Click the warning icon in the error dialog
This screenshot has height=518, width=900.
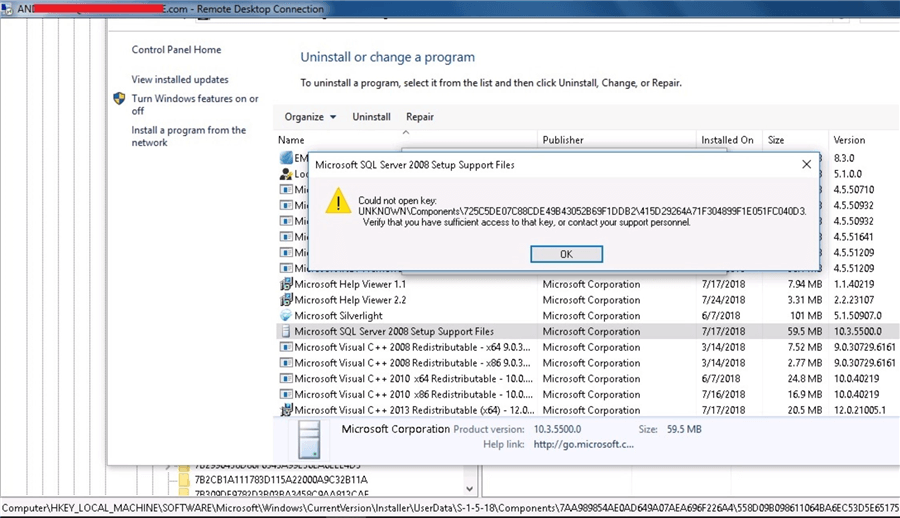pos(338,201)
